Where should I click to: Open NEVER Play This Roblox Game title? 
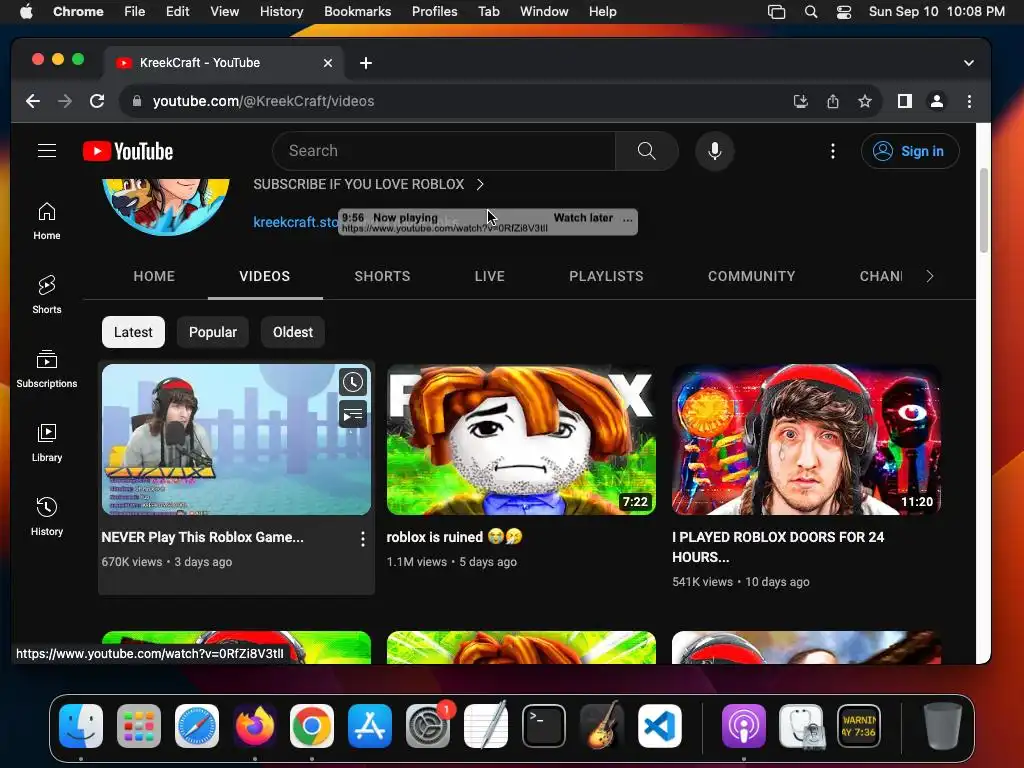pyautogui.click(x=202, y=537)
